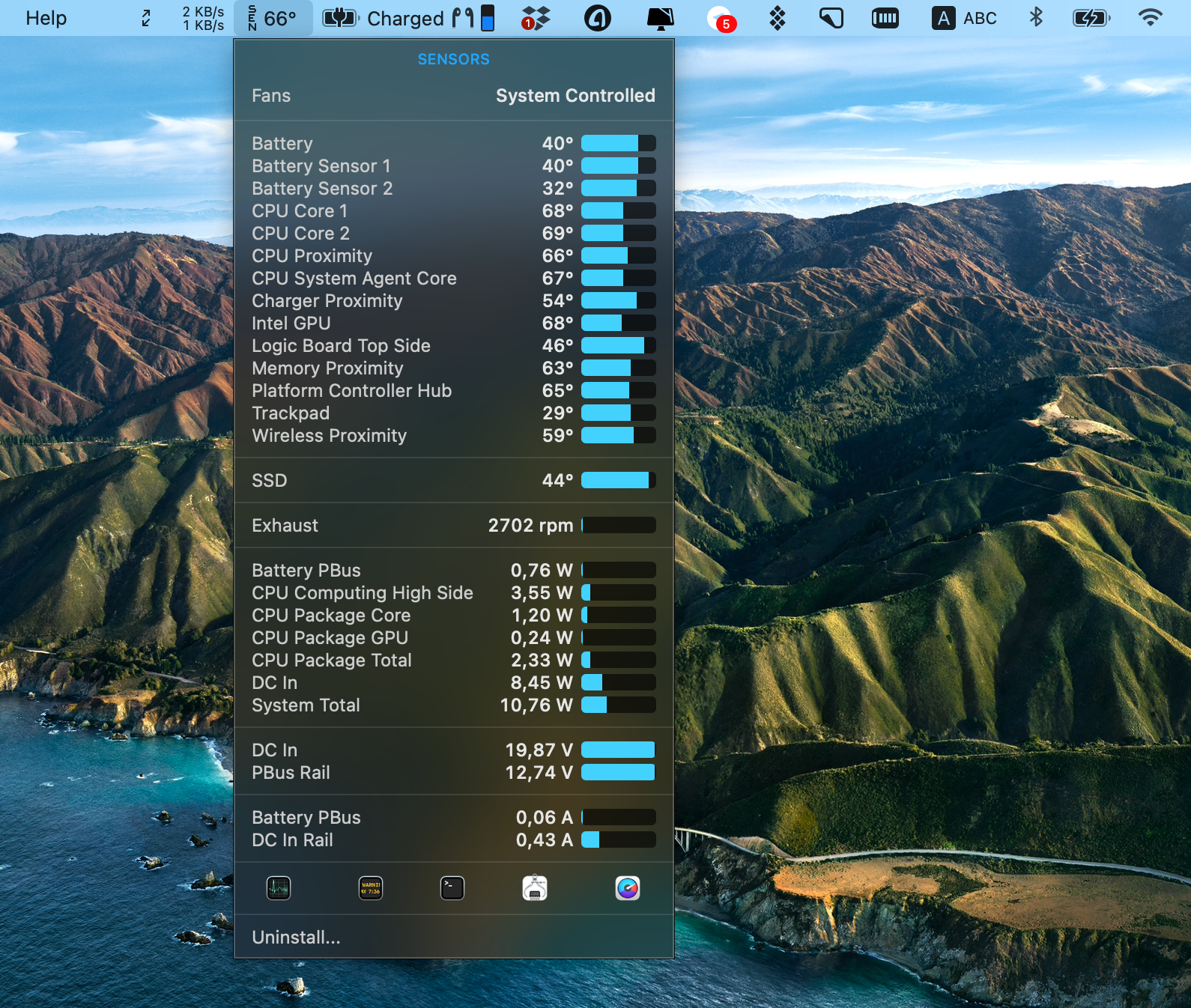Screen dimensions: 1191x1008
Task: Click the icon with red 5 badge
Action: click(721, 19)
